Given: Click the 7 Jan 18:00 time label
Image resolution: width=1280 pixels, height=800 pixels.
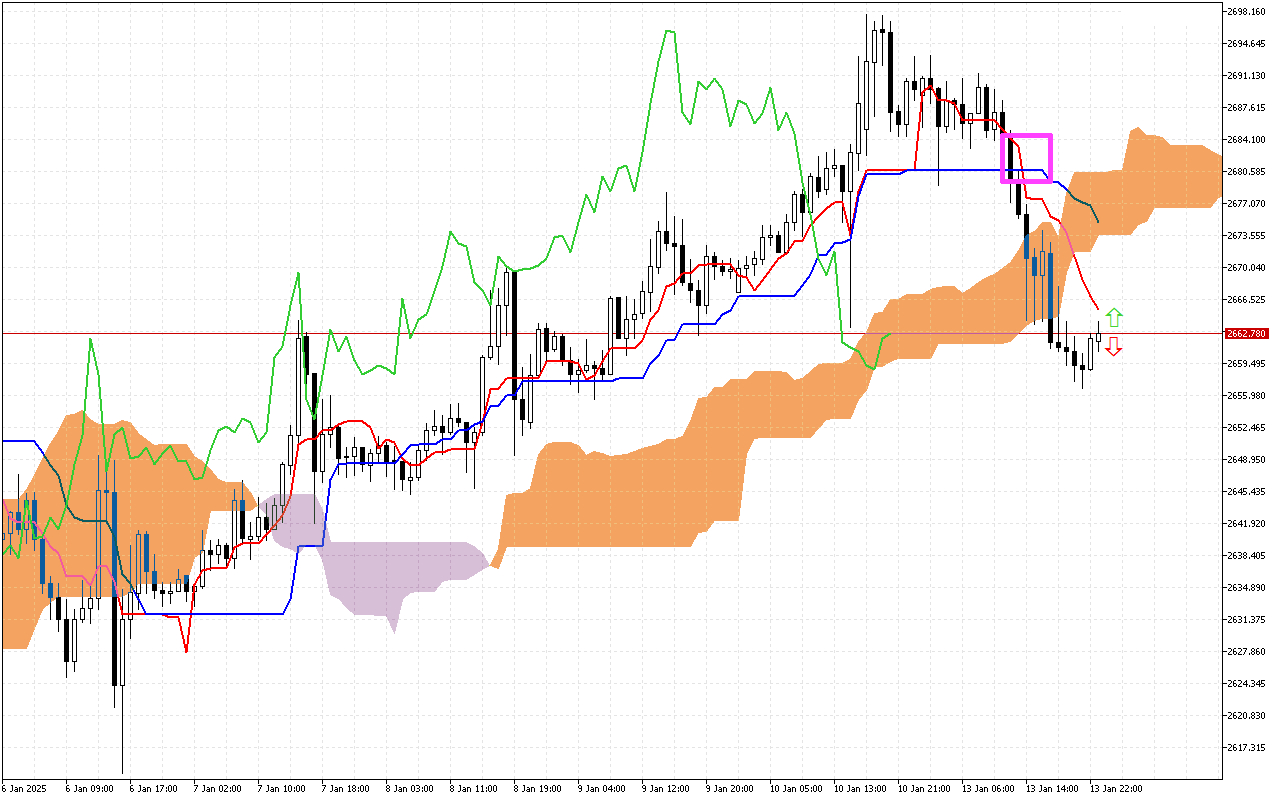Looking at the screenshot, I should click(344, 789).
